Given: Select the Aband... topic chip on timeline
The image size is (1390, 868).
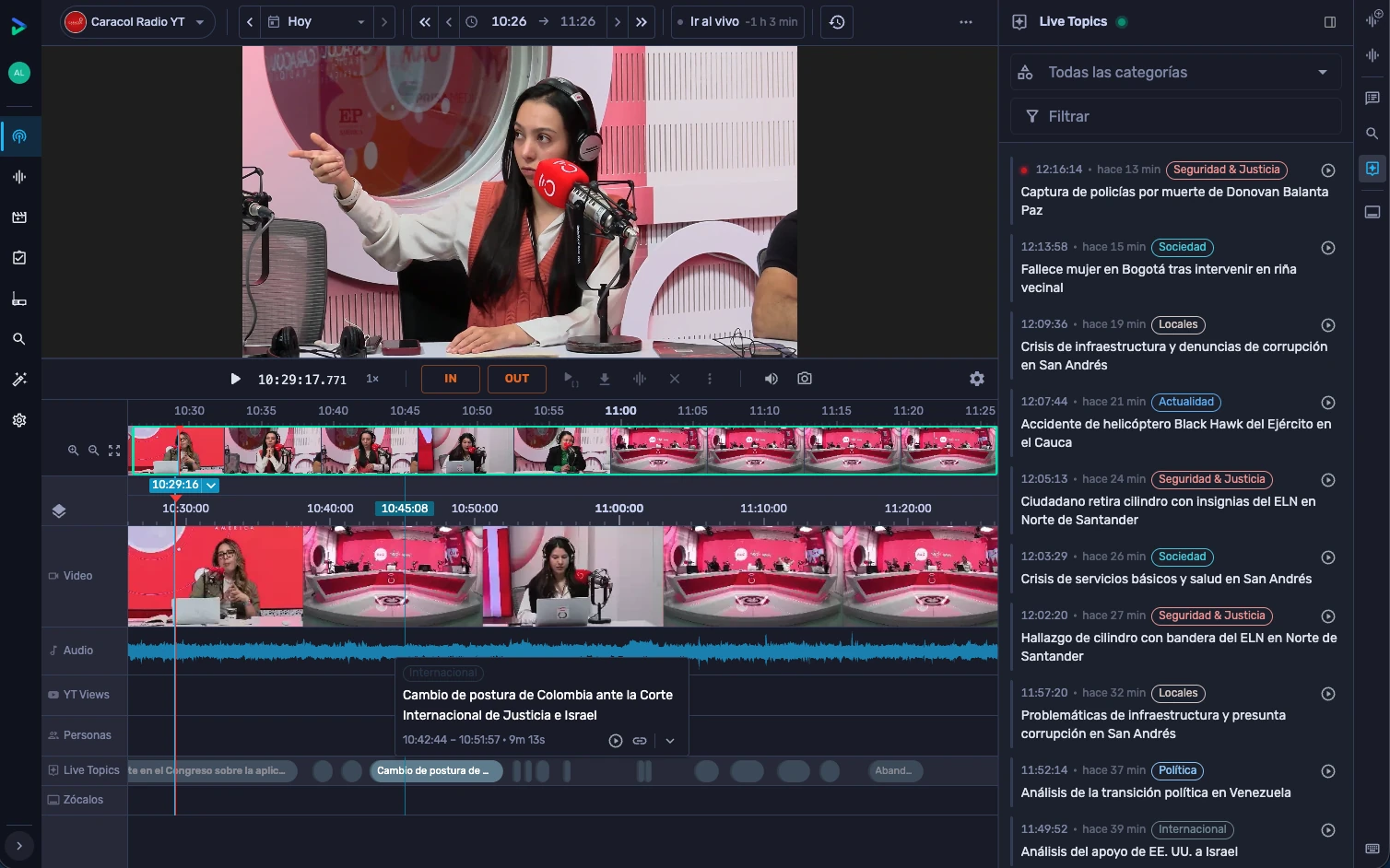Looking at the screenshot, I should pos(895,771).
